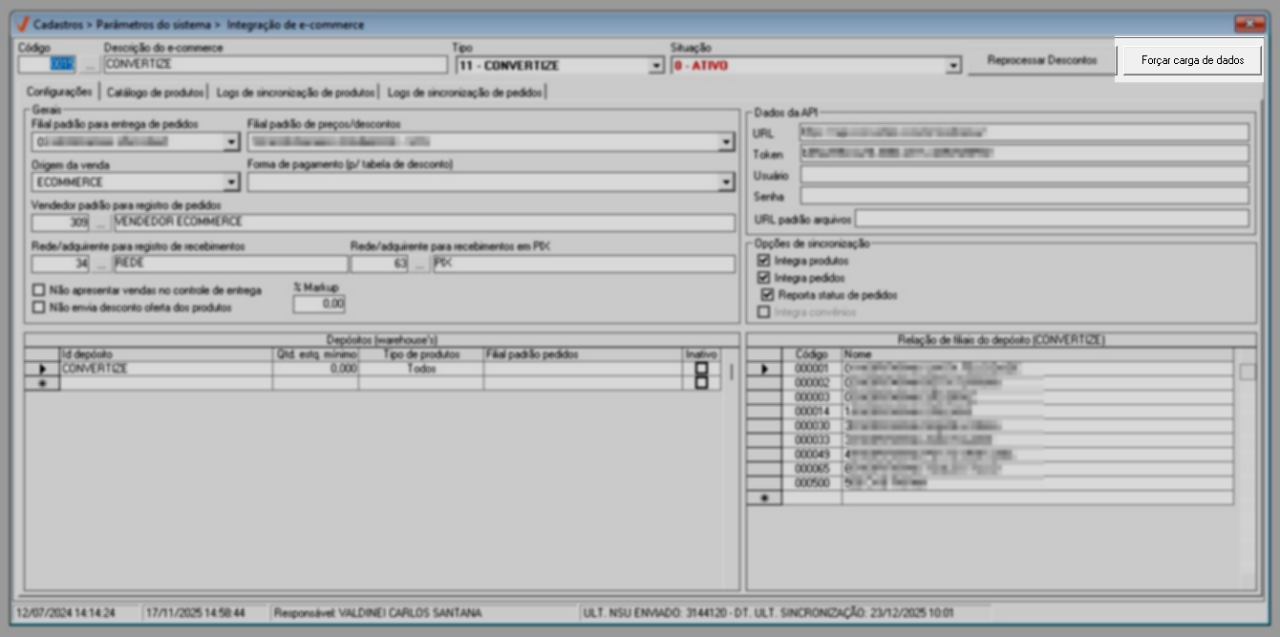Toggle the Reporta status de pedidos checkbox
The image size is (1280, 637).
[x=768, y=295]
